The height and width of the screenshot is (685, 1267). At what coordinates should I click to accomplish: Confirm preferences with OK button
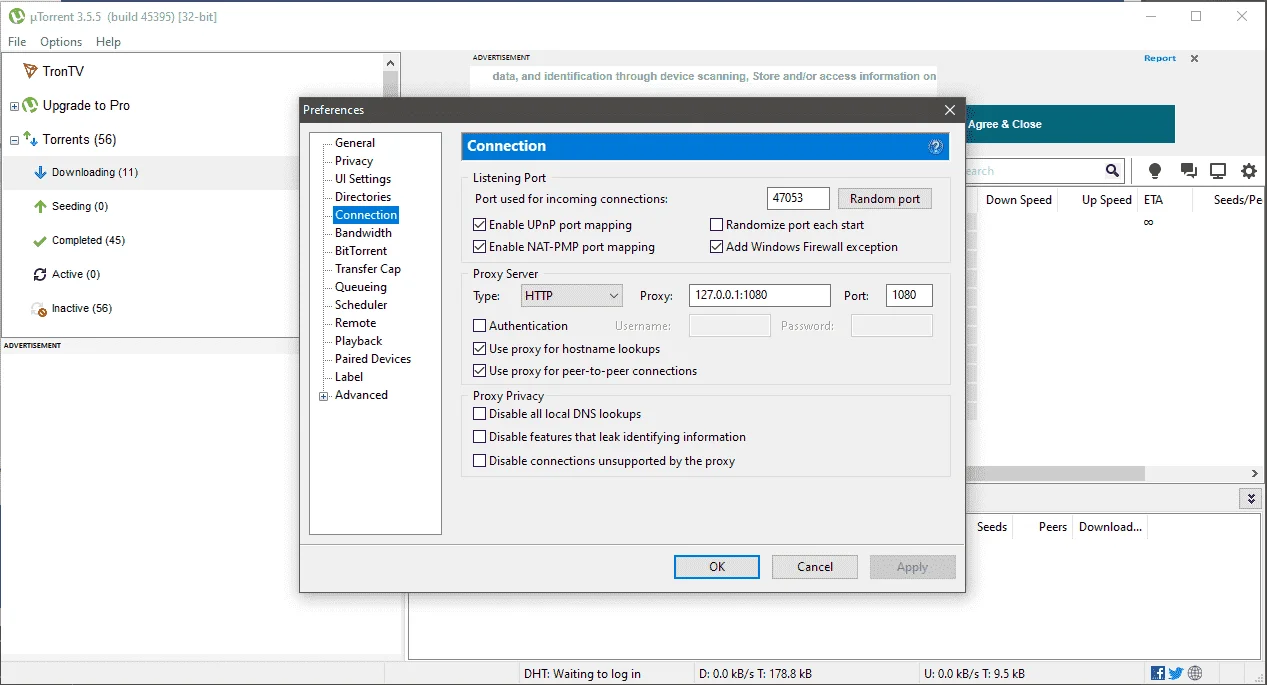click(717, 567)
